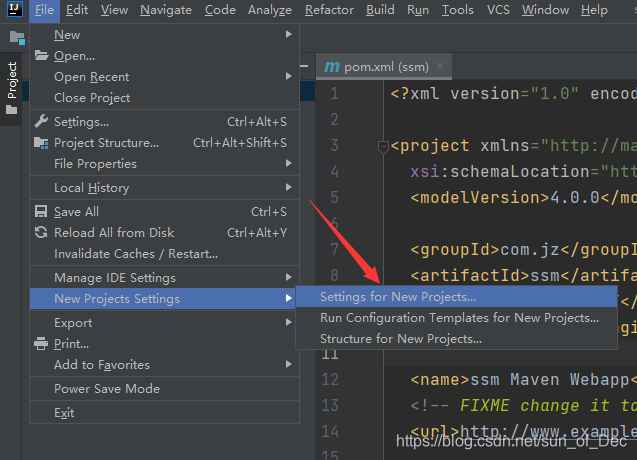Choose Close Project from File menu
This screenshot has width=637, height=460.
(165, 98)
